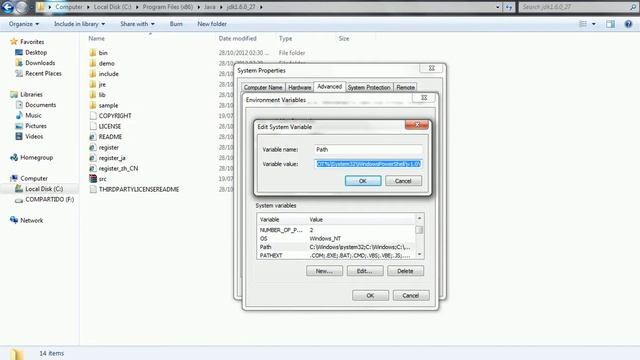
Task: Select the src archive icon
Action: click(93, 179)
